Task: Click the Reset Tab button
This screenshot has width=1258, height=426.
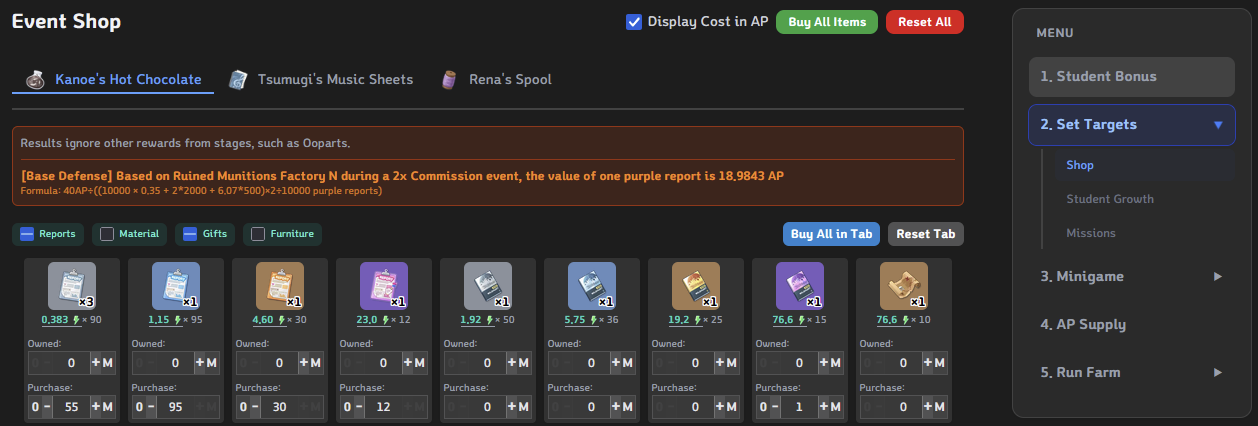Action: (x=926, y=234)
